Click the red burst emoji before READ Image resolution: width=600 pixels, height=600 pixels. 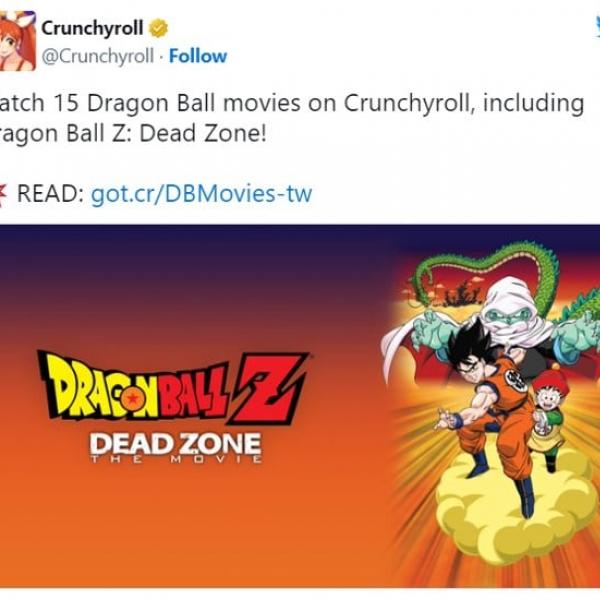(x=3, y=194)
